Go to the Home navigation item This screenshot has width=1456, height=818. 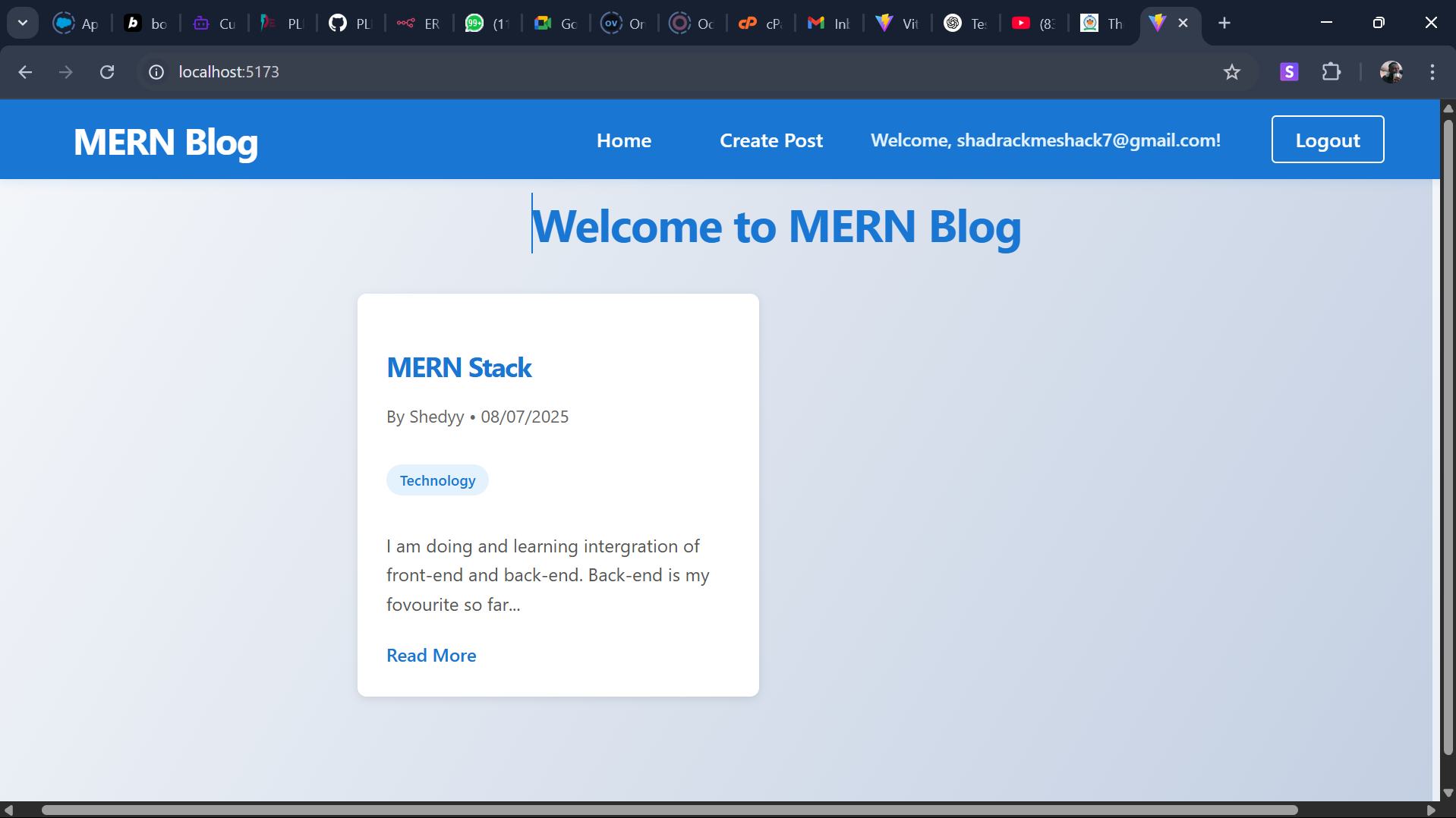(623, 140)
